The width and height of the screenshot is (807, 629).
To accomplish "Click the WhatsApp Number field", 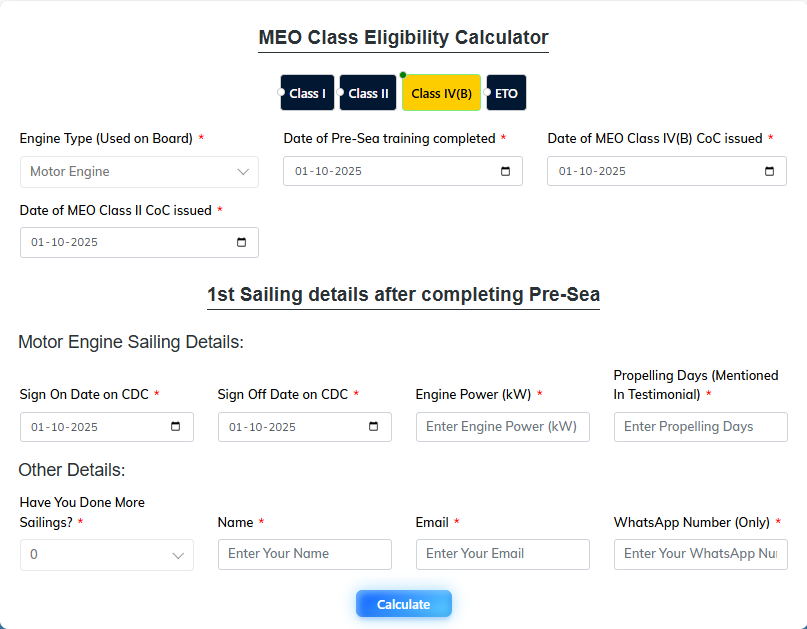I will tap(700, 554).
